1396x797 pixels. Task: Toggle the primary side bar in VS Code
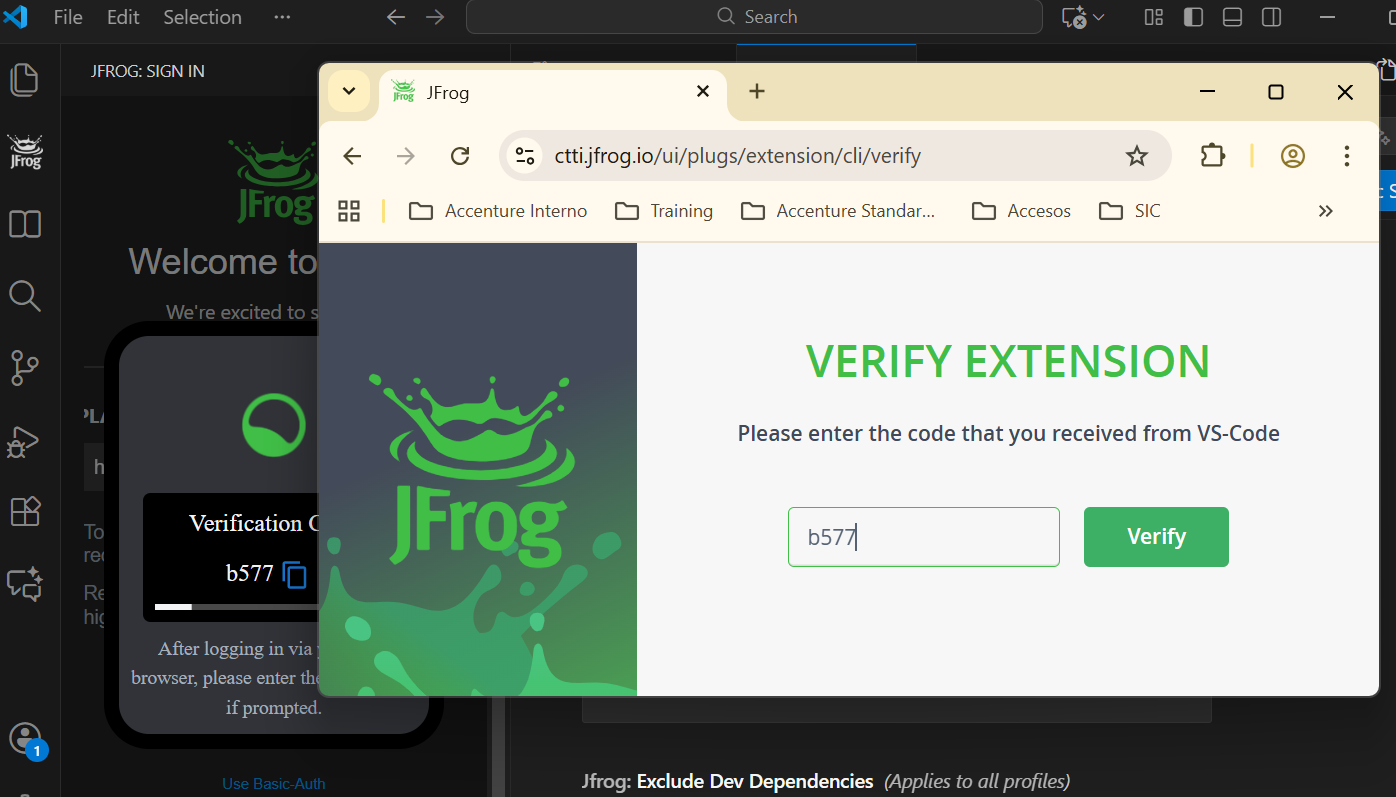click(x=1193, y=17)
